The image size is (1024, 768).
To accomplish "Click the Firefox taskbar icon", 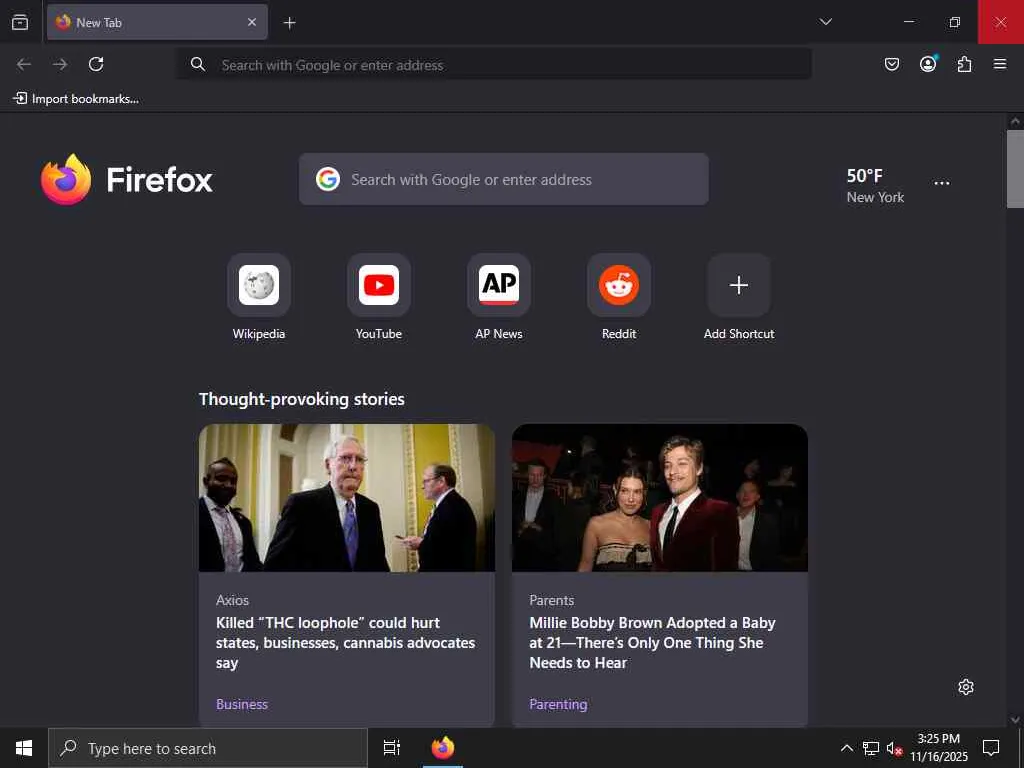I will click(443, 748).
